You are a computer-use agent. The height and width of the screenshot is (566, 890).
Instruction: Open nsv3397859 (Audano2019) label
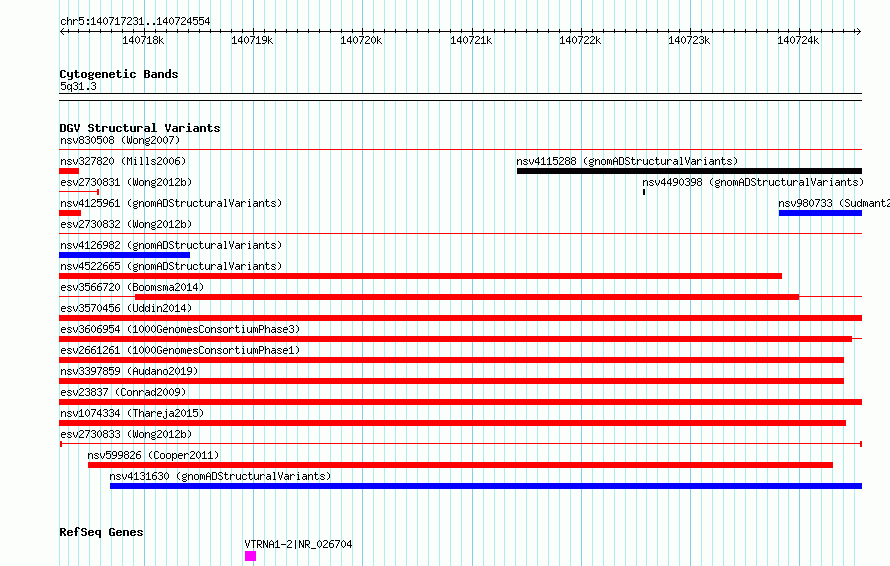point(129,371)
